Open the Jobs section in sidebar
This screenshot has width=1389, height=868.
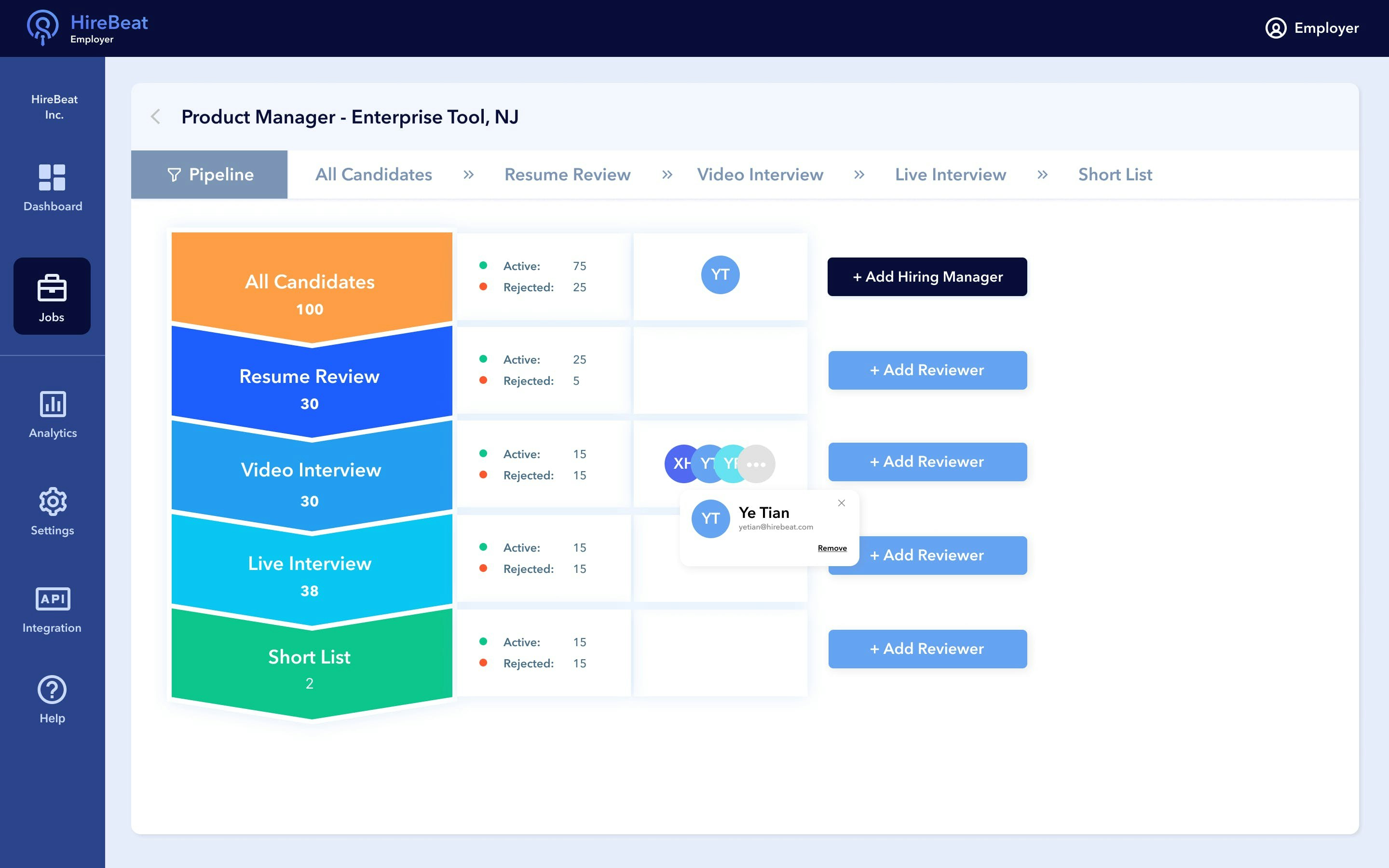tap(52, 296)
